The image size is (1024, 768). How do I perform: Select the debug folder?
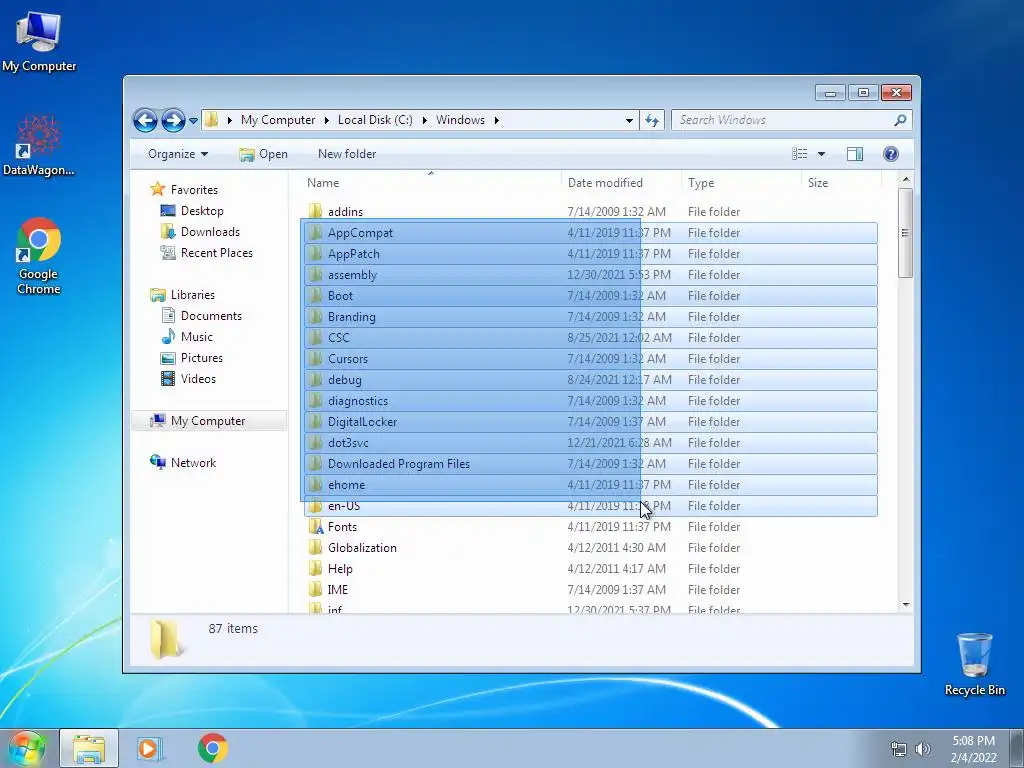pyautogui.click(x=590, y=379)
